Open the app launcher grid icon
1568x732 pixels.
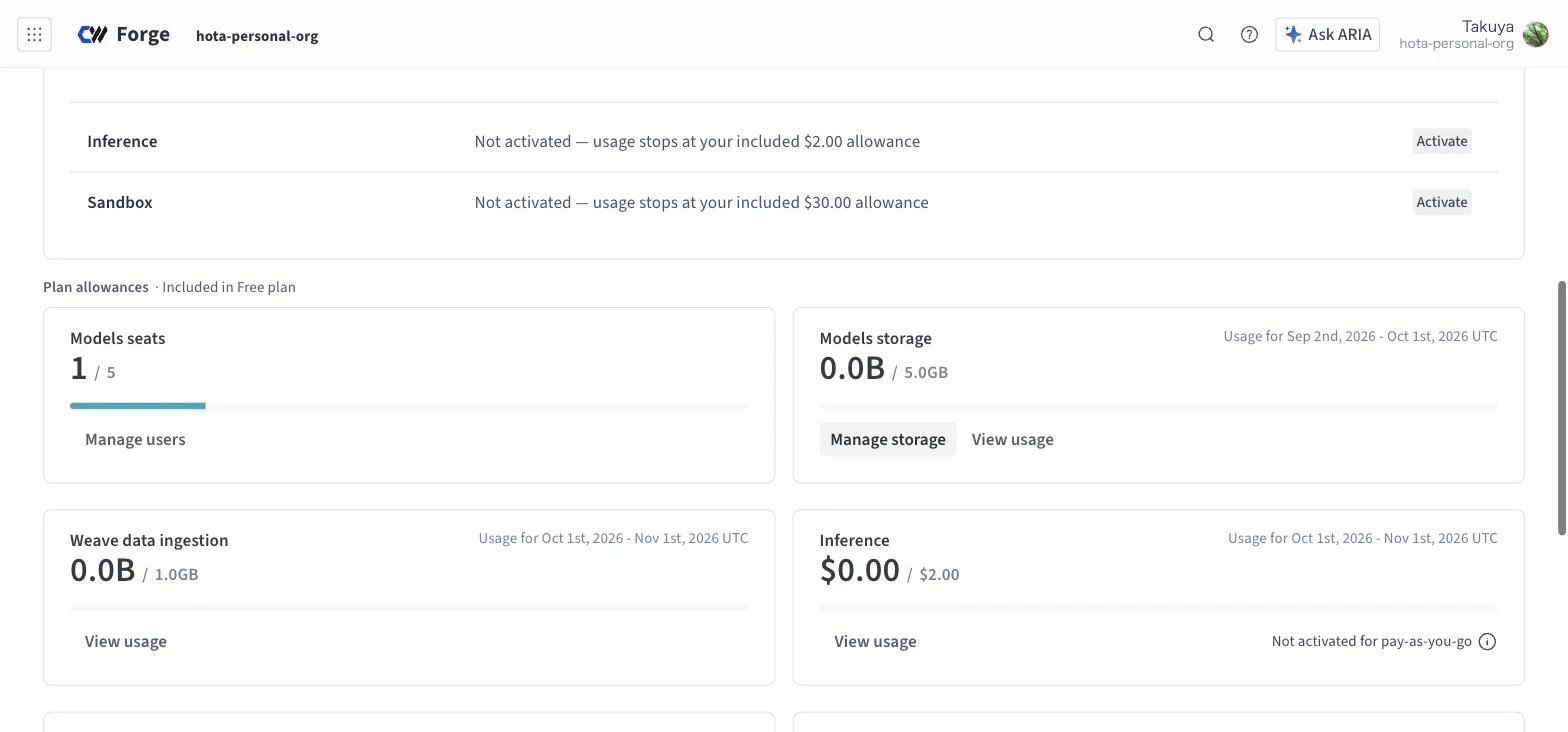(x=34, y=35)
